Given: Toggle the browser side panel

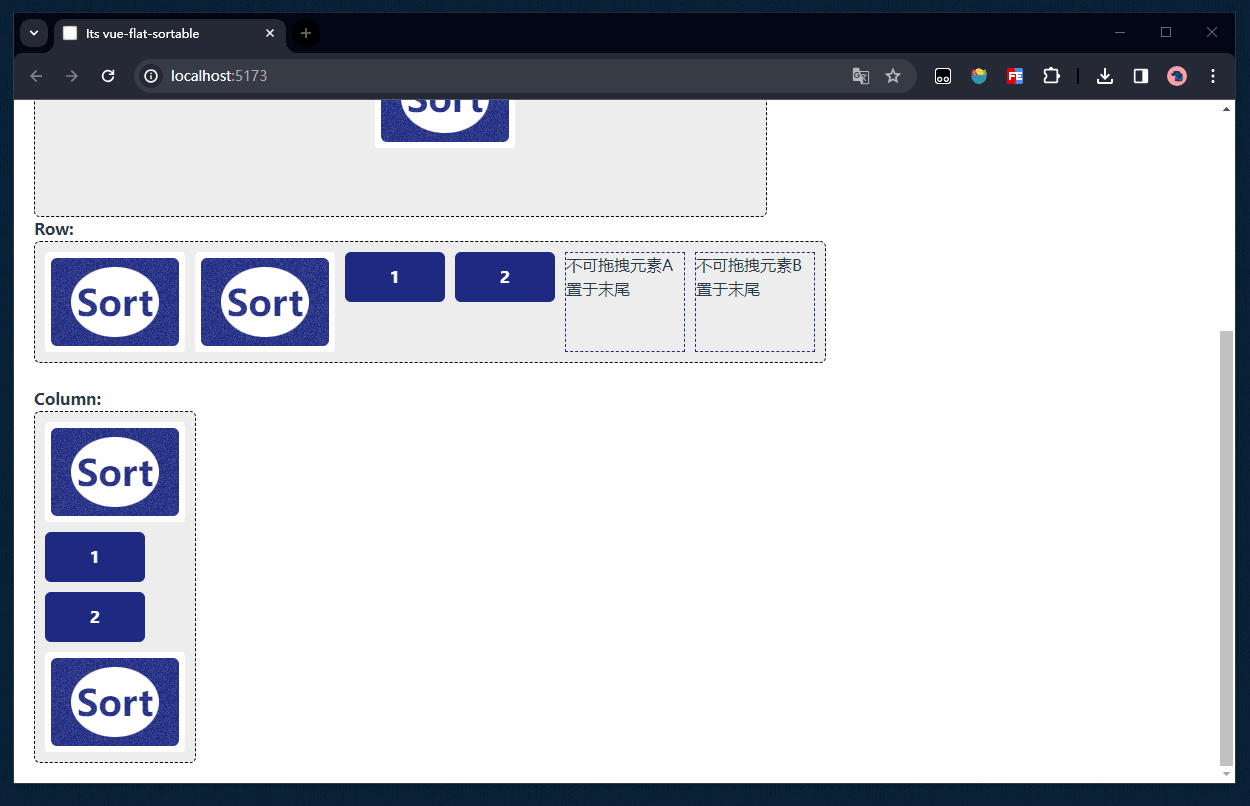Looking at the screenshot, I should tap(1140, 75).
